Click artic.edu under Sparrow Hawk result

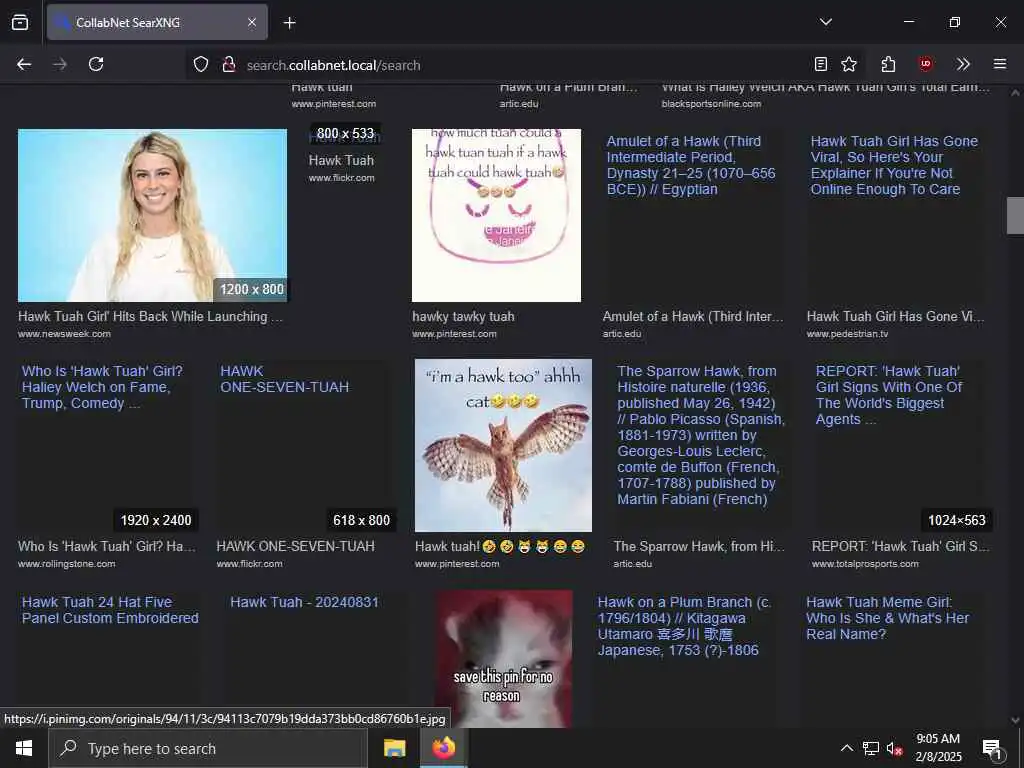click(x=632, y=564)
